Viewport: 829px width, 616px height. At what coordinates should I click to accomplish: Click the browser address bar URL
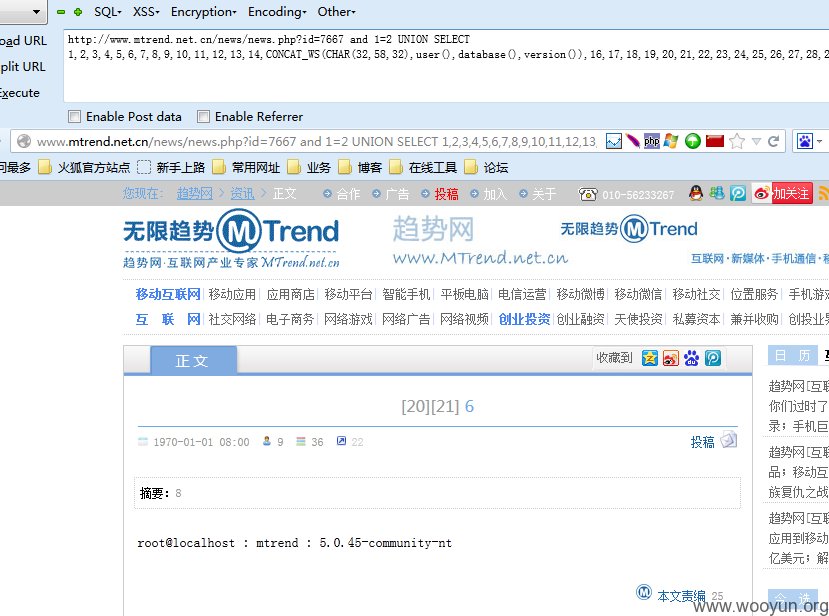(316, 141)
